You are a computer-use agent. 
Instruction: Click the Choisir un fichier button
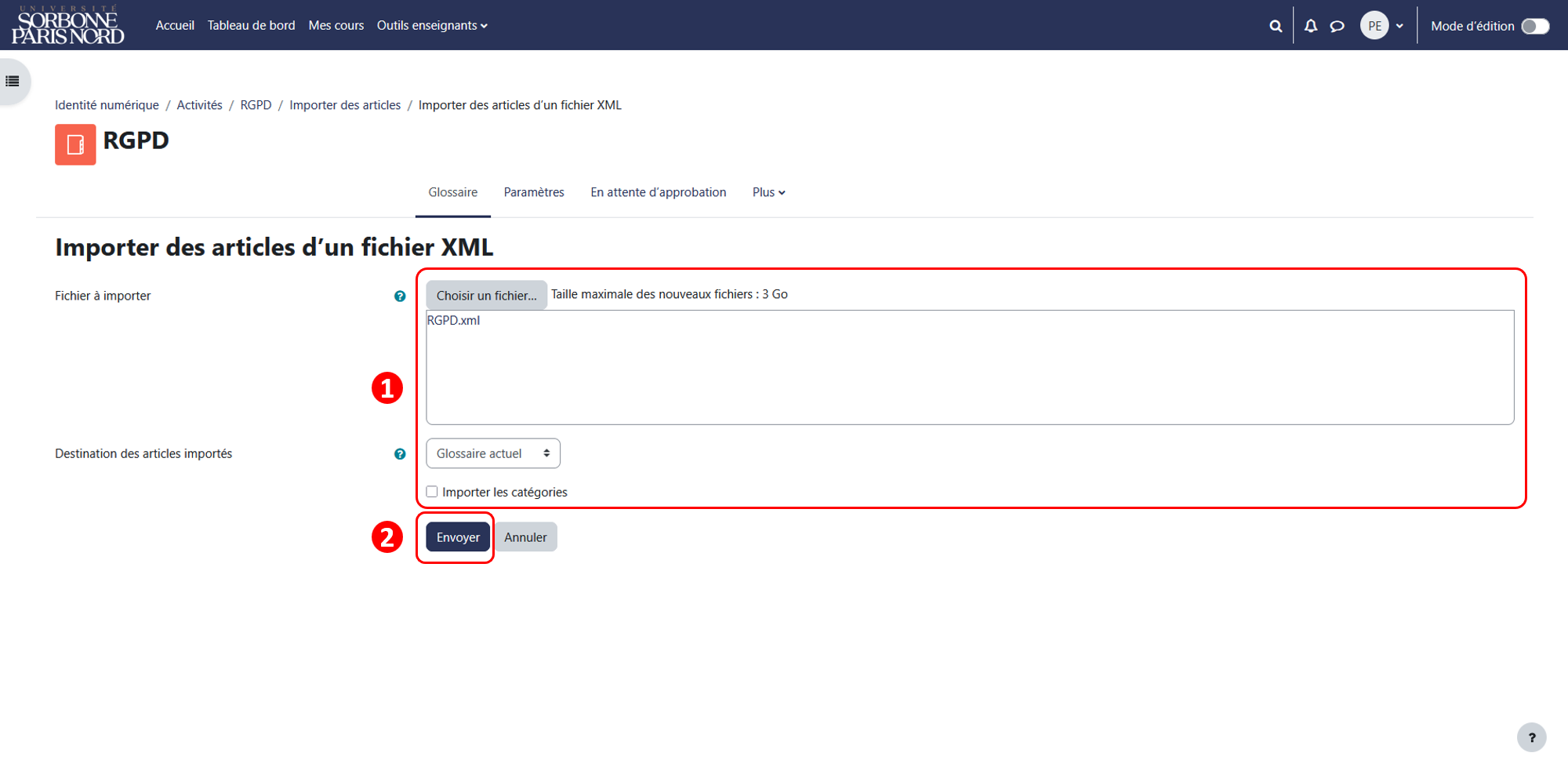click(486, 296)
